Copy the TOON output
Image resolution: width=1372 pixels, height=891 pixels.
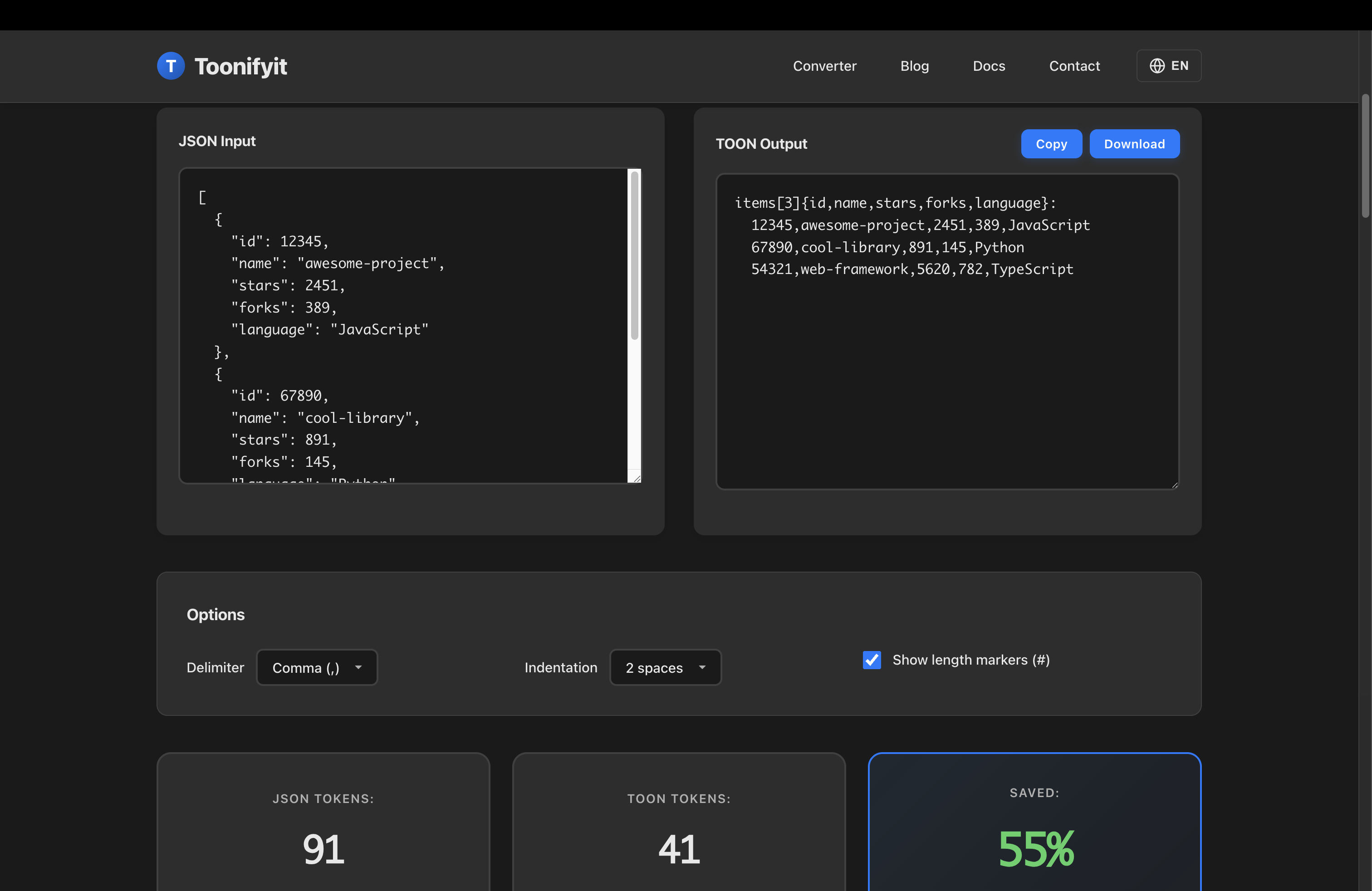1051,144
